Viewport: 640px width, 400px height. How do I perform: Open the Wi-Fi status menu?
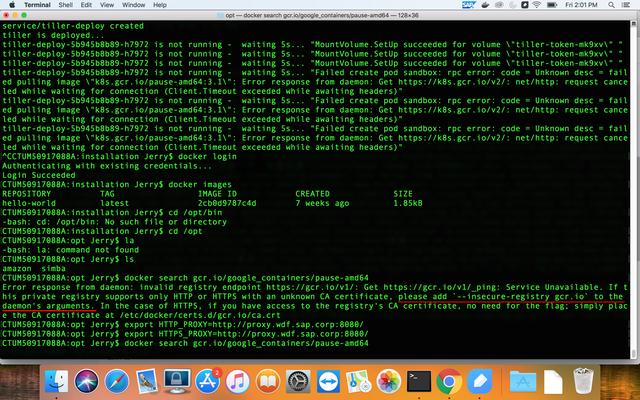pos(537,5)
